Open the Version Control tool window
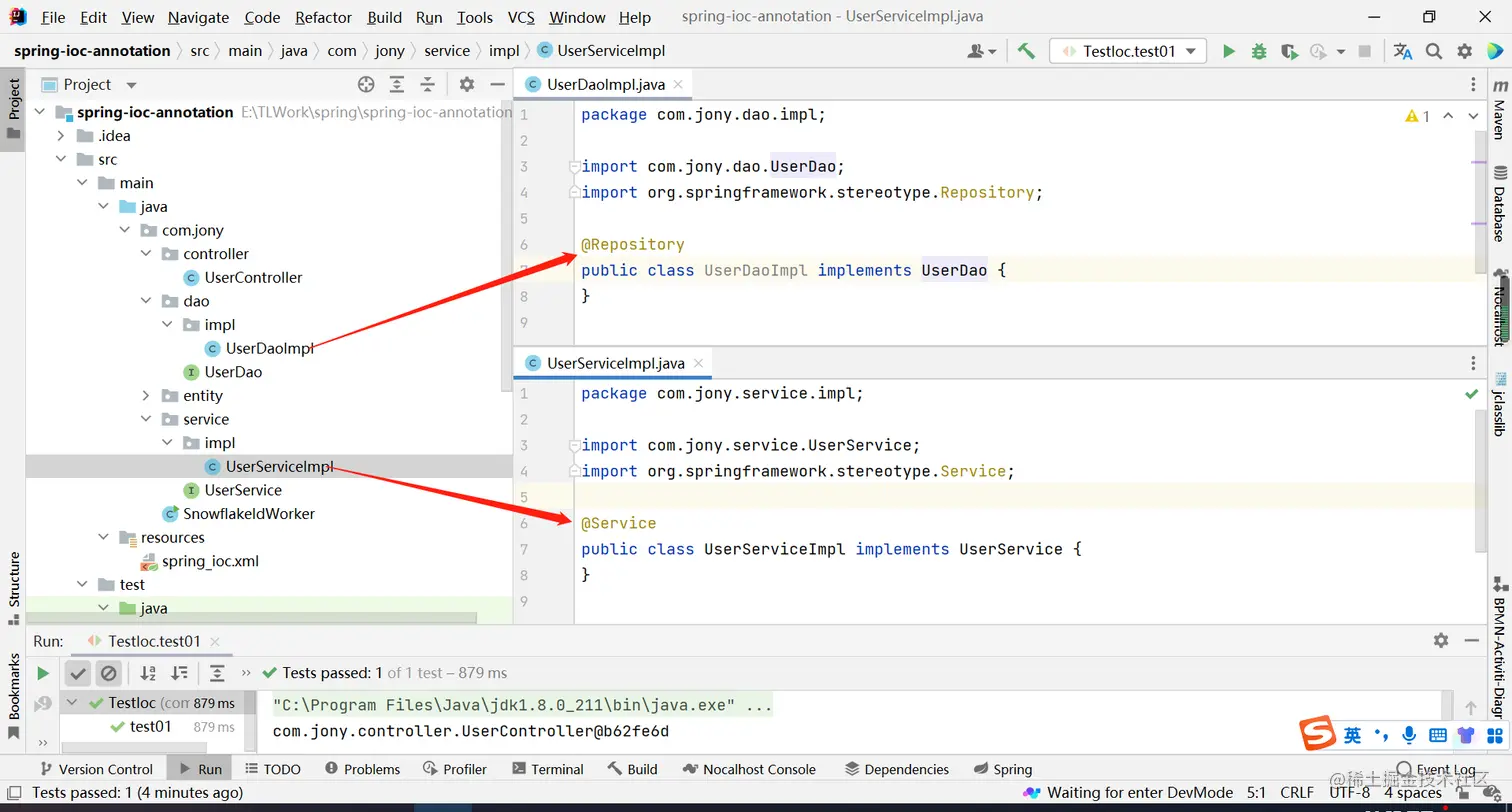 click(96, 769)
